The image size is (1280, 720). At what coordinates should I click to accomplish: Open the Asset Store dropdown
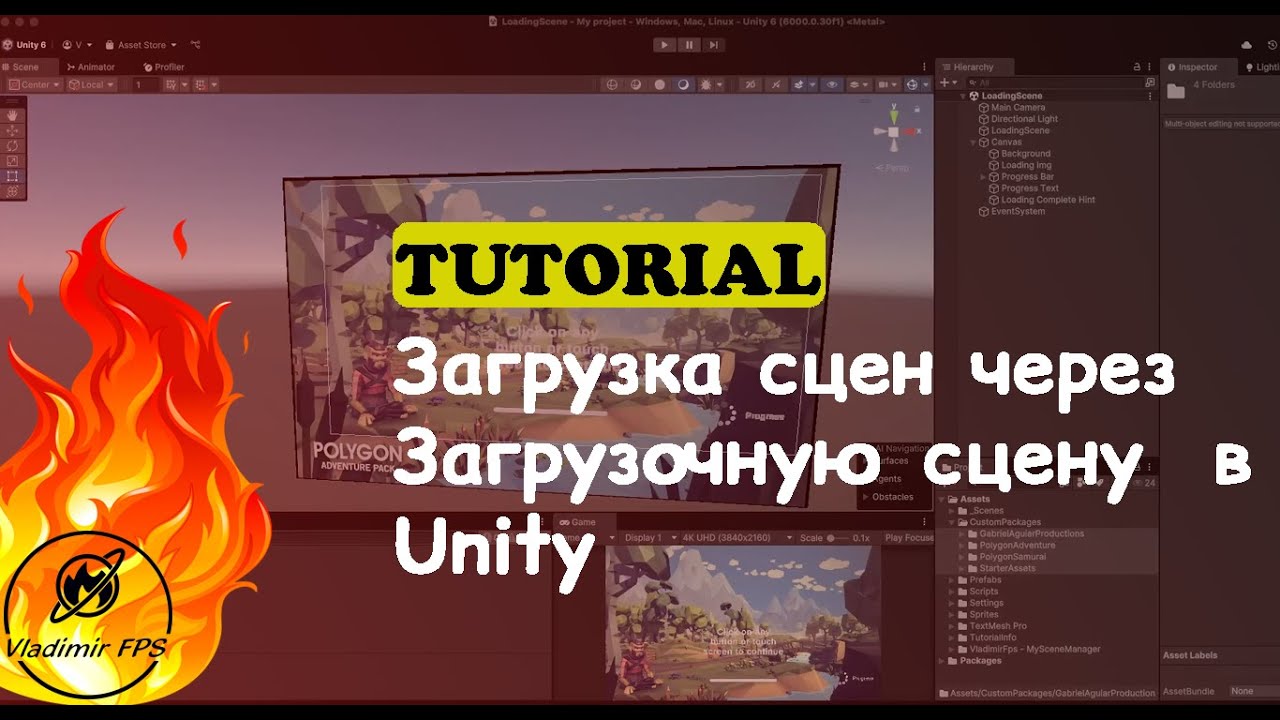click(141, 45)
